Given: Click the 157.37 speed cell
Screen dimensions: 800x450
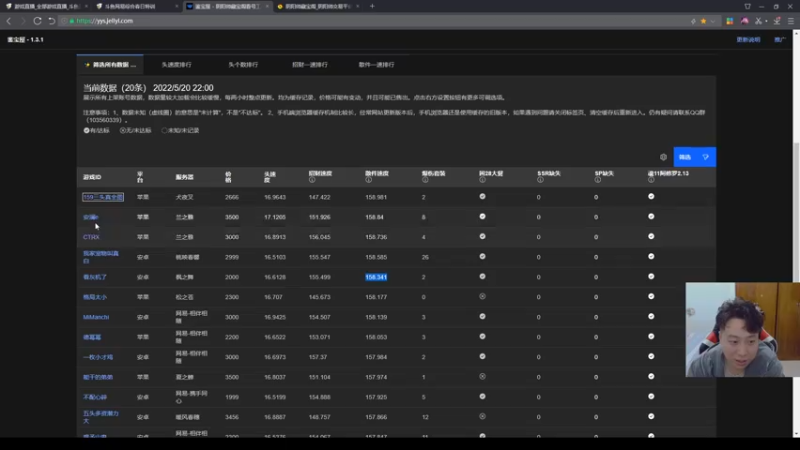Looking at the screenshot, I should 318,357.
